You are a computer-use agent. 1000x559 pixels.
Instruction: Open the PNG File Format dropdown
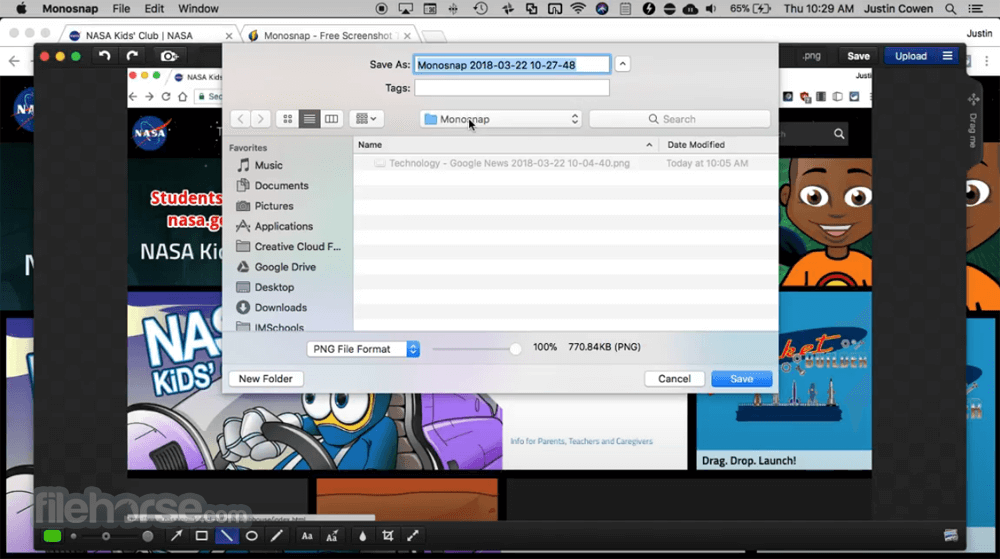coord(363,349)
